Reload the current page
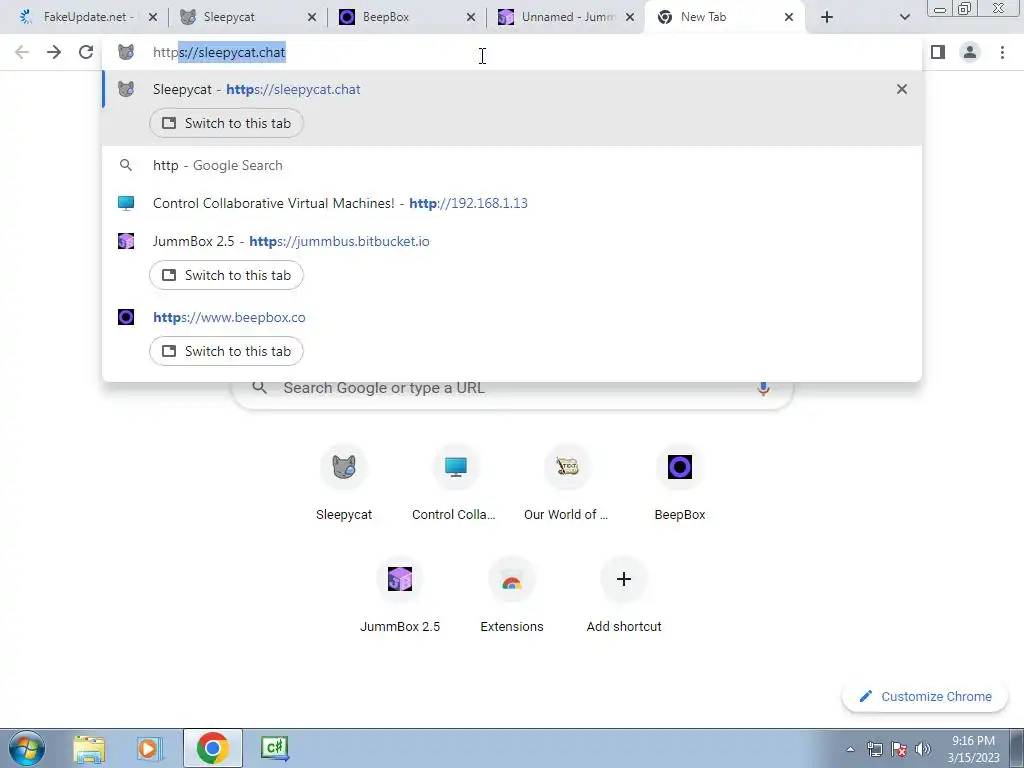The image size is (1024, 768). point(86,52)
